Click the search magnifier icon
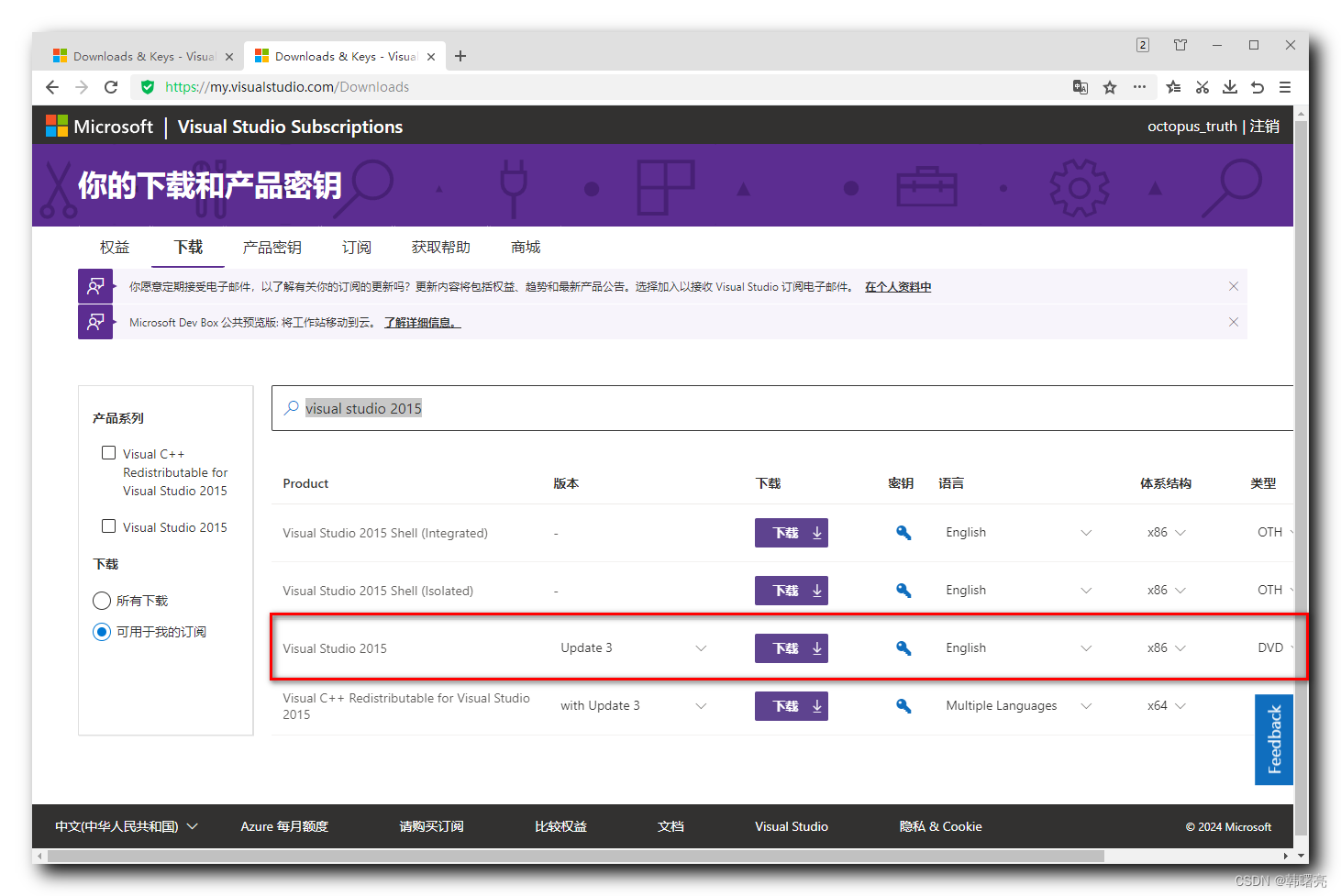 click(291, 408)
